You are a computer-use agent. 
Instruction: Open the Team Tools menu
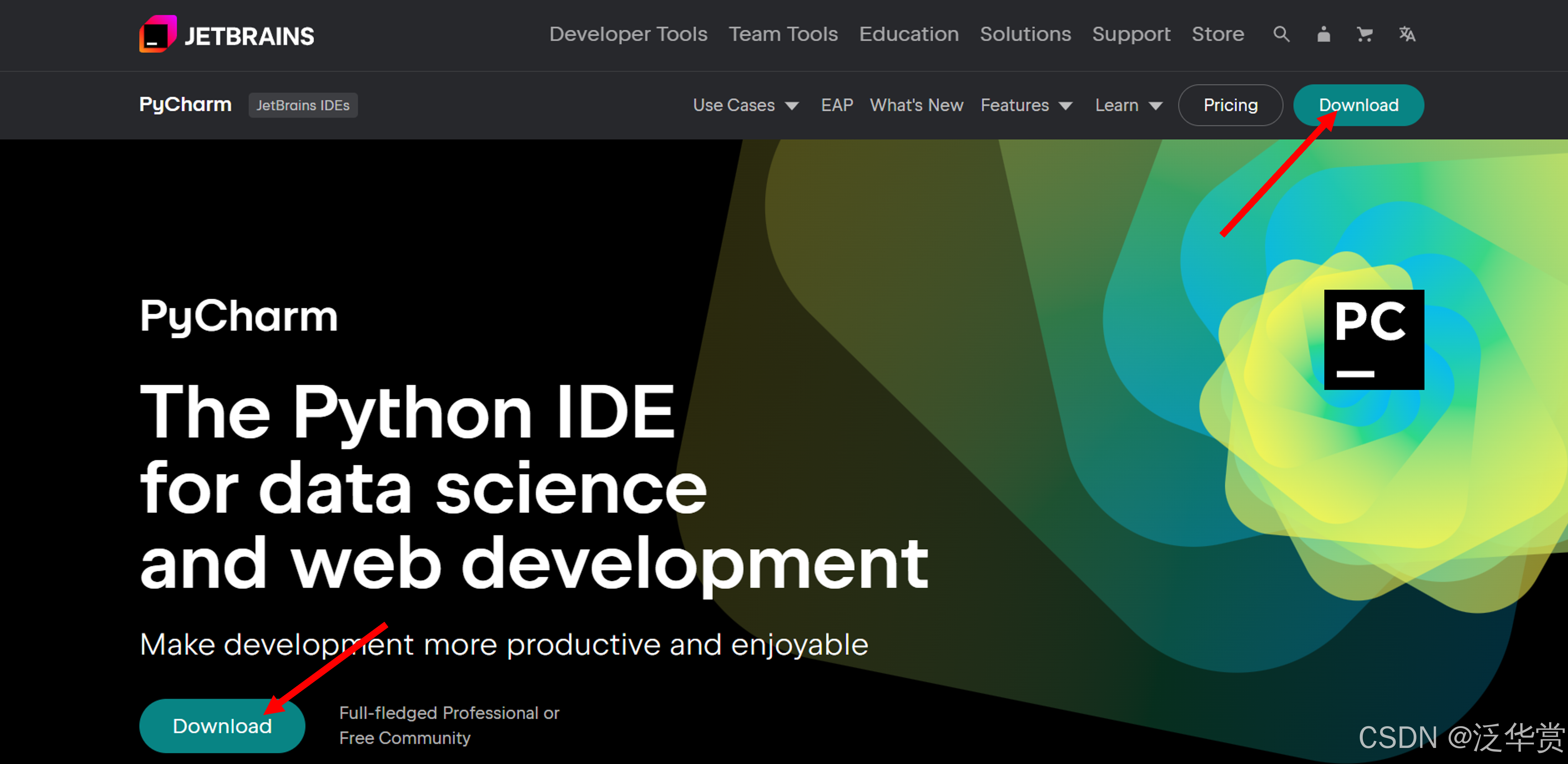point(783,34)
